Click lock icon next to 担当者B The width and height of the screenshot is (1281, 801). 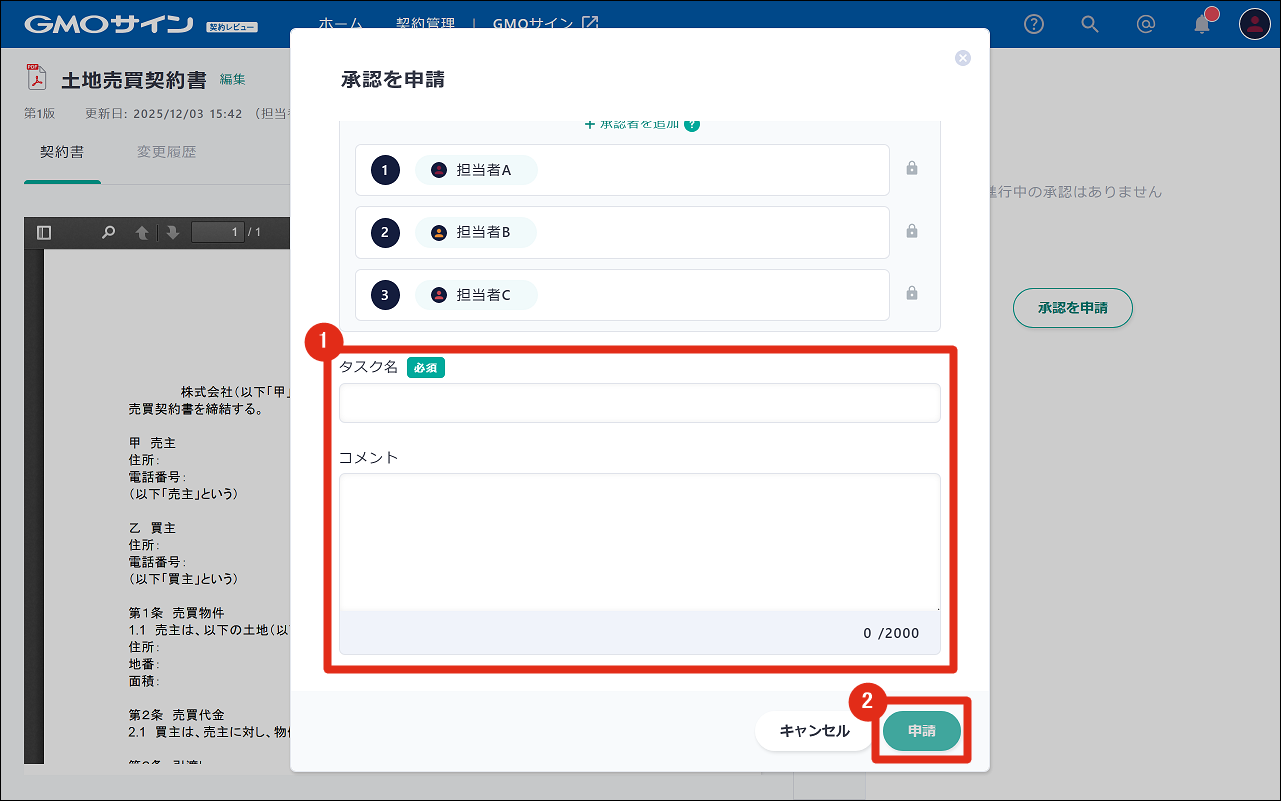click(912, 232)
